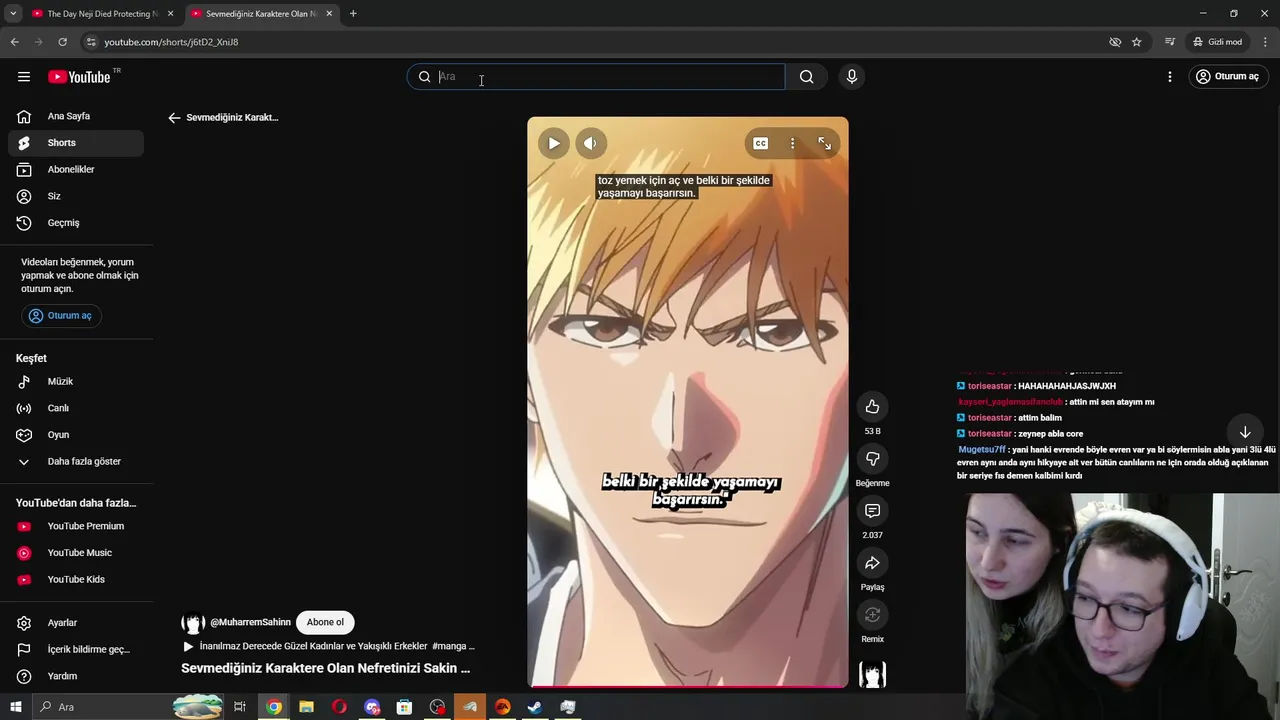
Task: Subscribe with Abone ol button
Action: click(x=325, y=622)
